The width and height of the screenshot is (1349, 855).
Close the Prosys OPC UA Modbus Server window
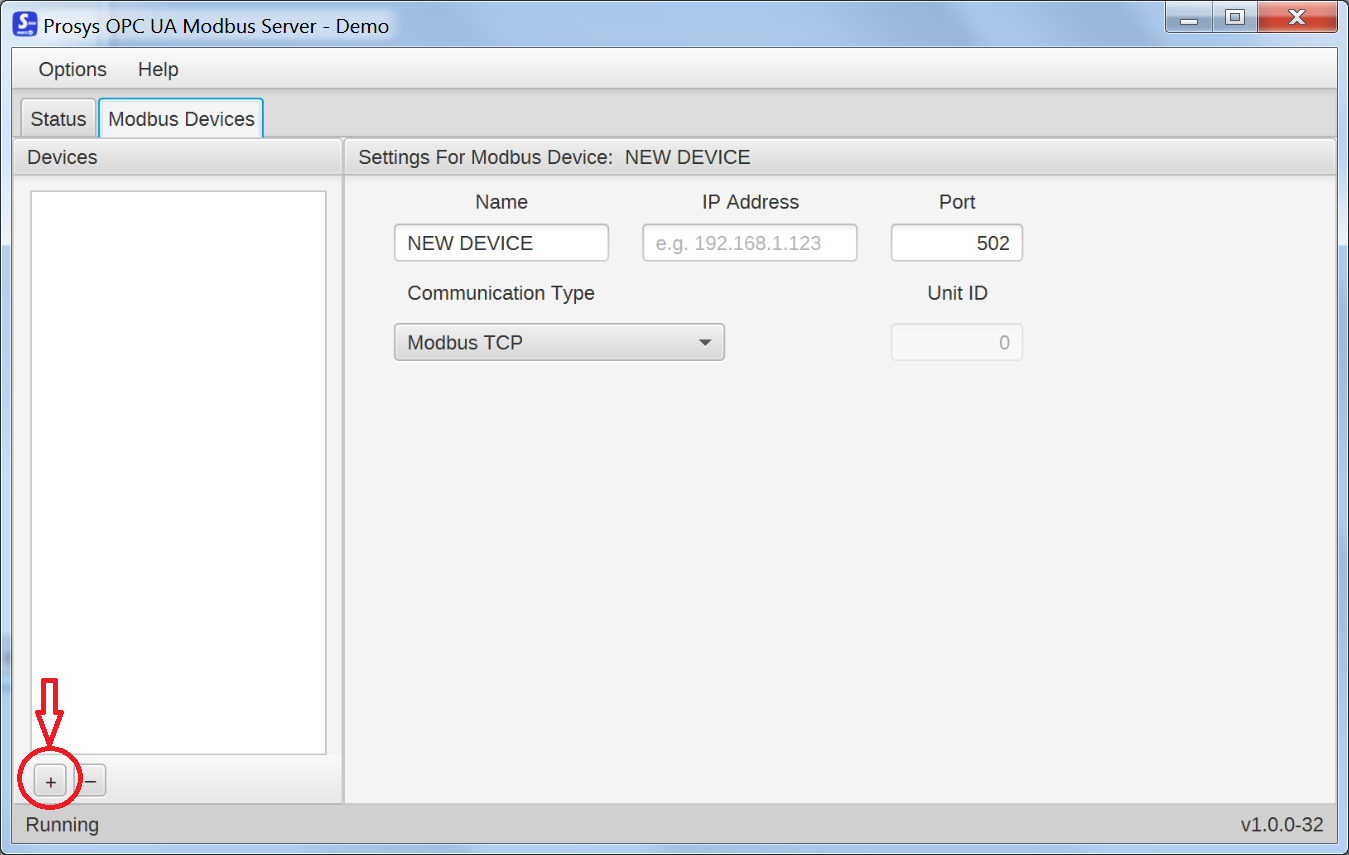1297,18
